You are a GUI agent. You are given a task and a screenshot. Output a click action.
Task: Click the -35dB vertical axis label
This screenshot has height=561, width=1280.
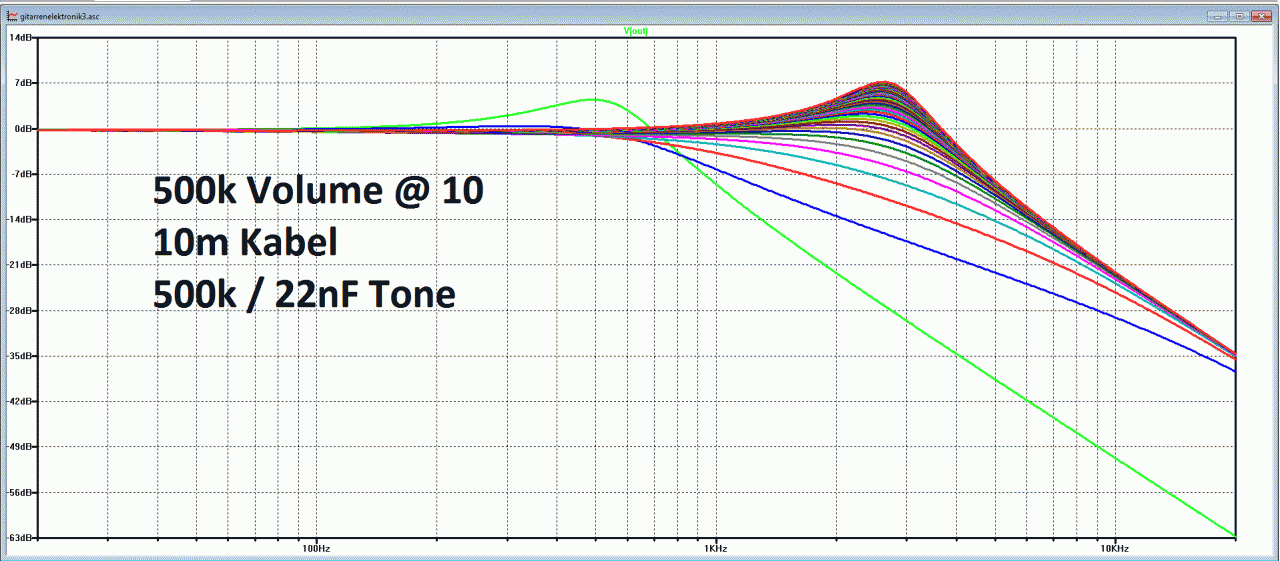tap(19, 356)
